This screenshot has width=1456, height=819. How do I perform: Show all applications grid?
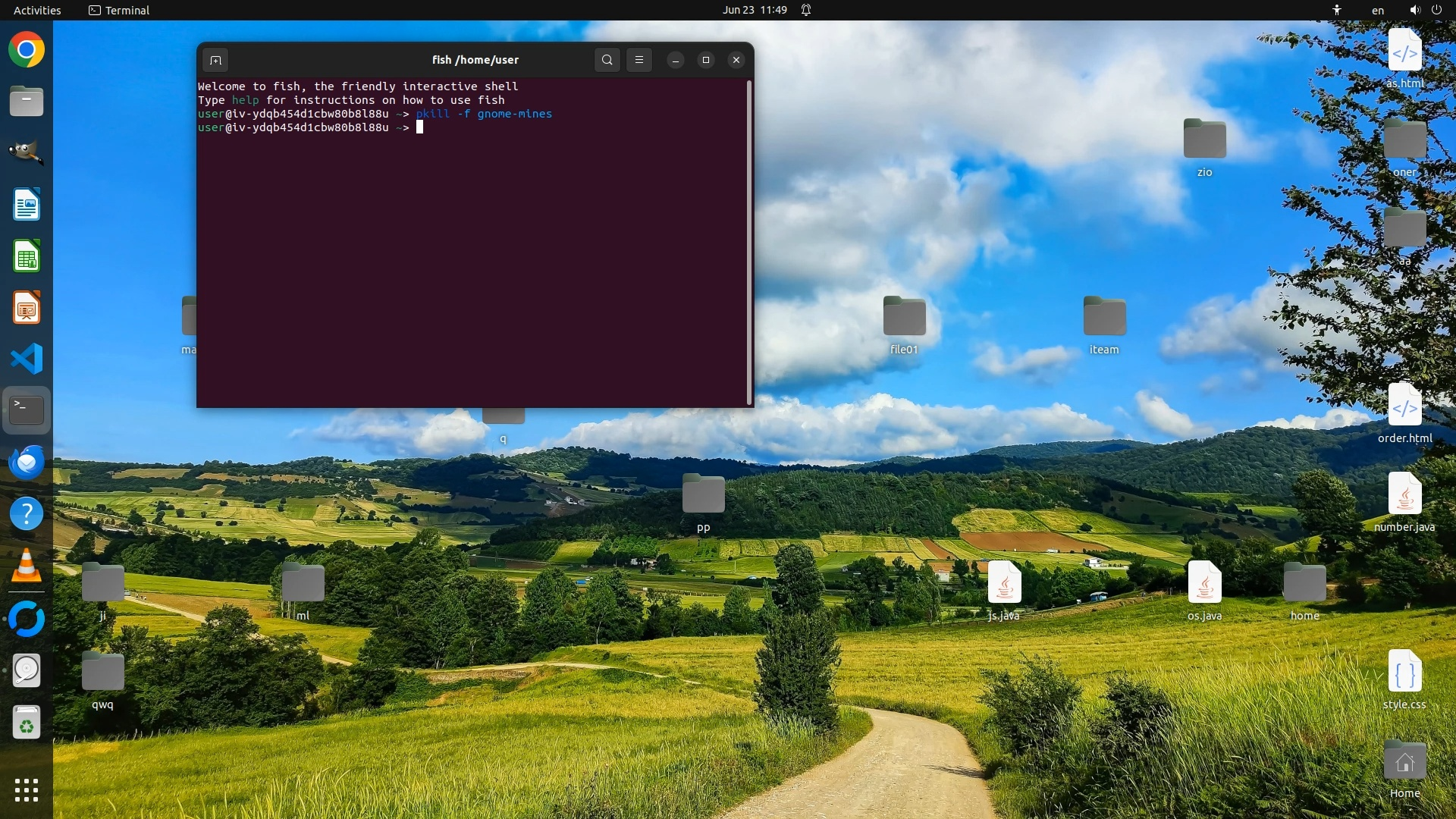27,789
